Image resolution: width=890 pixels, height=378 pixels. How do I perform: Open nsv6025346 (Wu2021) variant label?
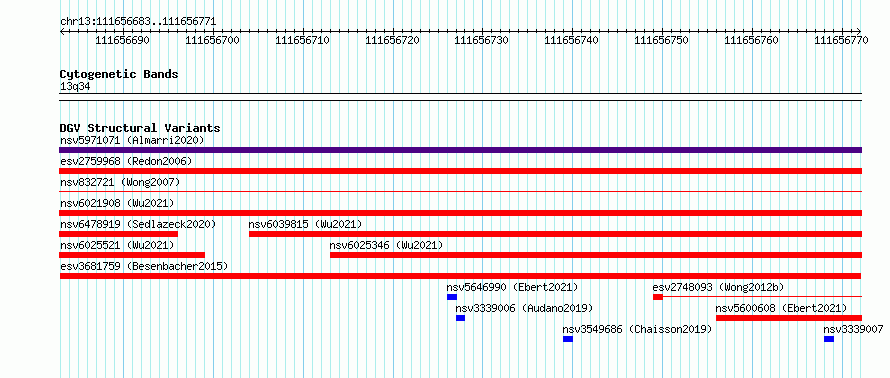coord(386,245)
